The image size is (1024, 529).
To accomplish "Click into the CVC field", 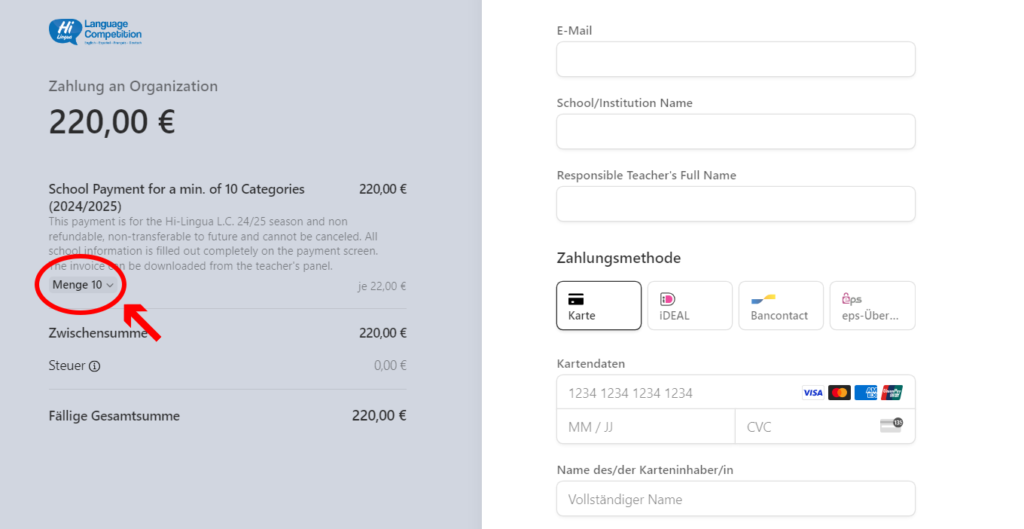I will tap(805, 427).
